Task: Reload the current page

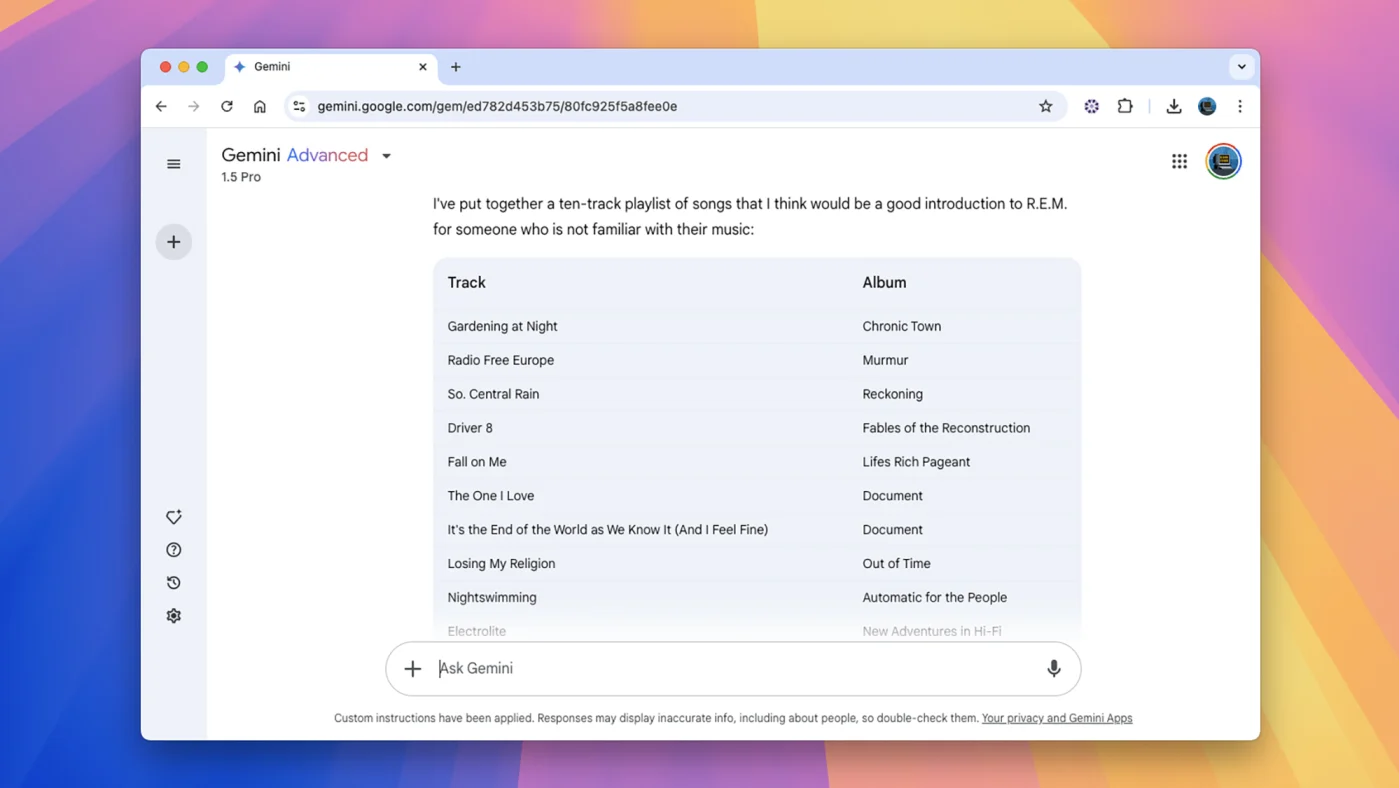Action: pos(227,106)
